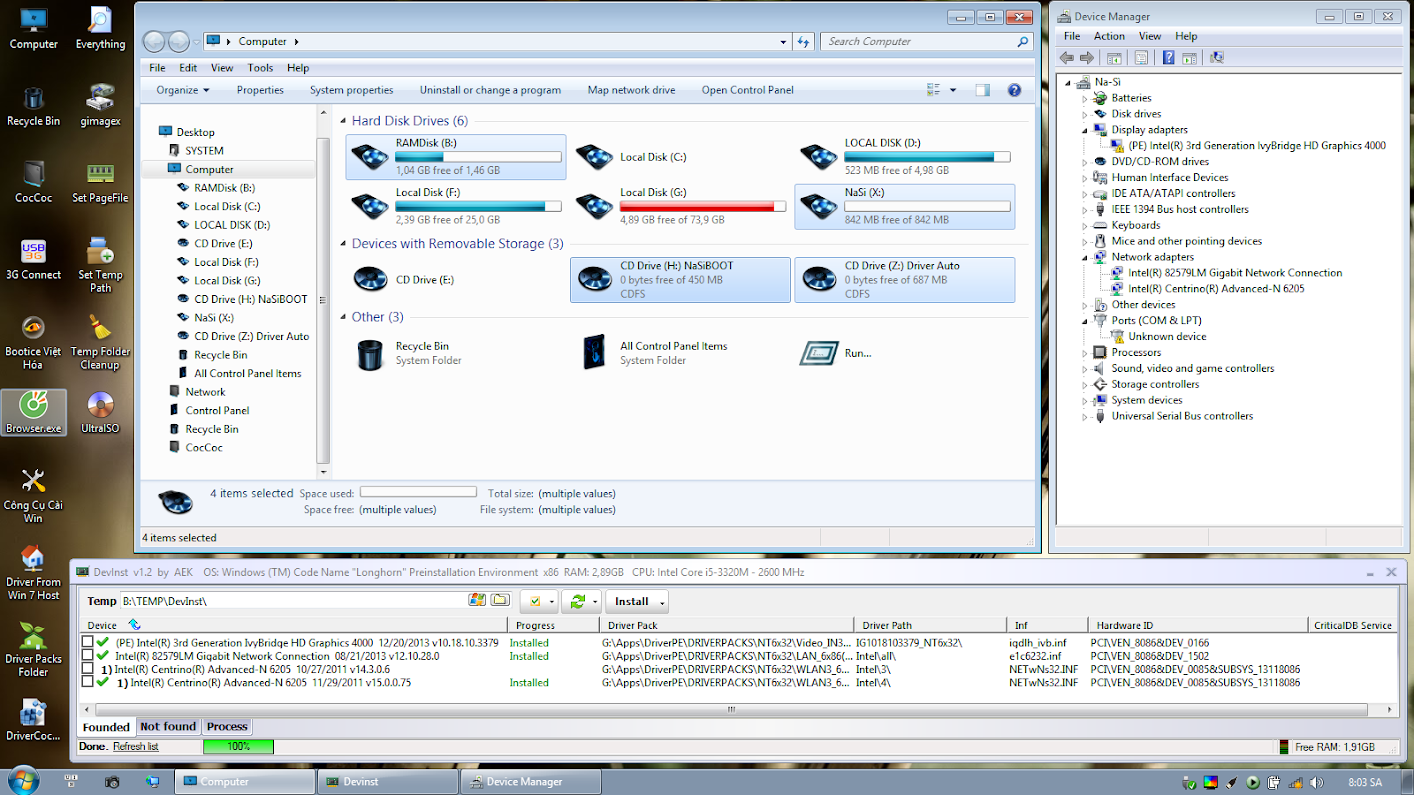This screenshot has height=795, width=1414.
Task: Click the scan for hardware changes icon
Action: point(1217,58)
